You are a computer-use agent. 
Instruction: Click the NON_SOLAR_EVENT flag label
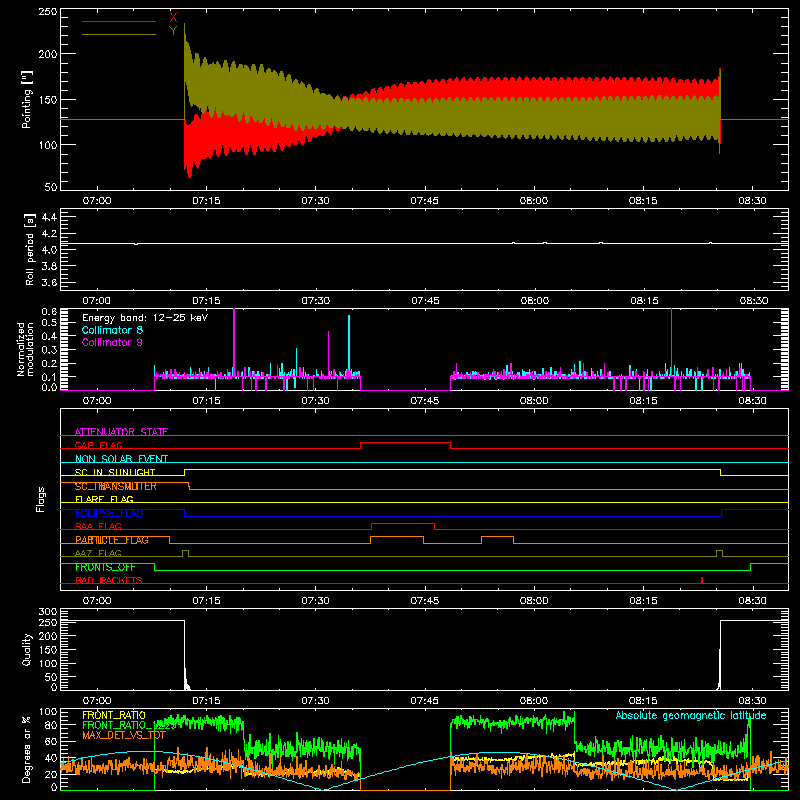tap(121, 459)
